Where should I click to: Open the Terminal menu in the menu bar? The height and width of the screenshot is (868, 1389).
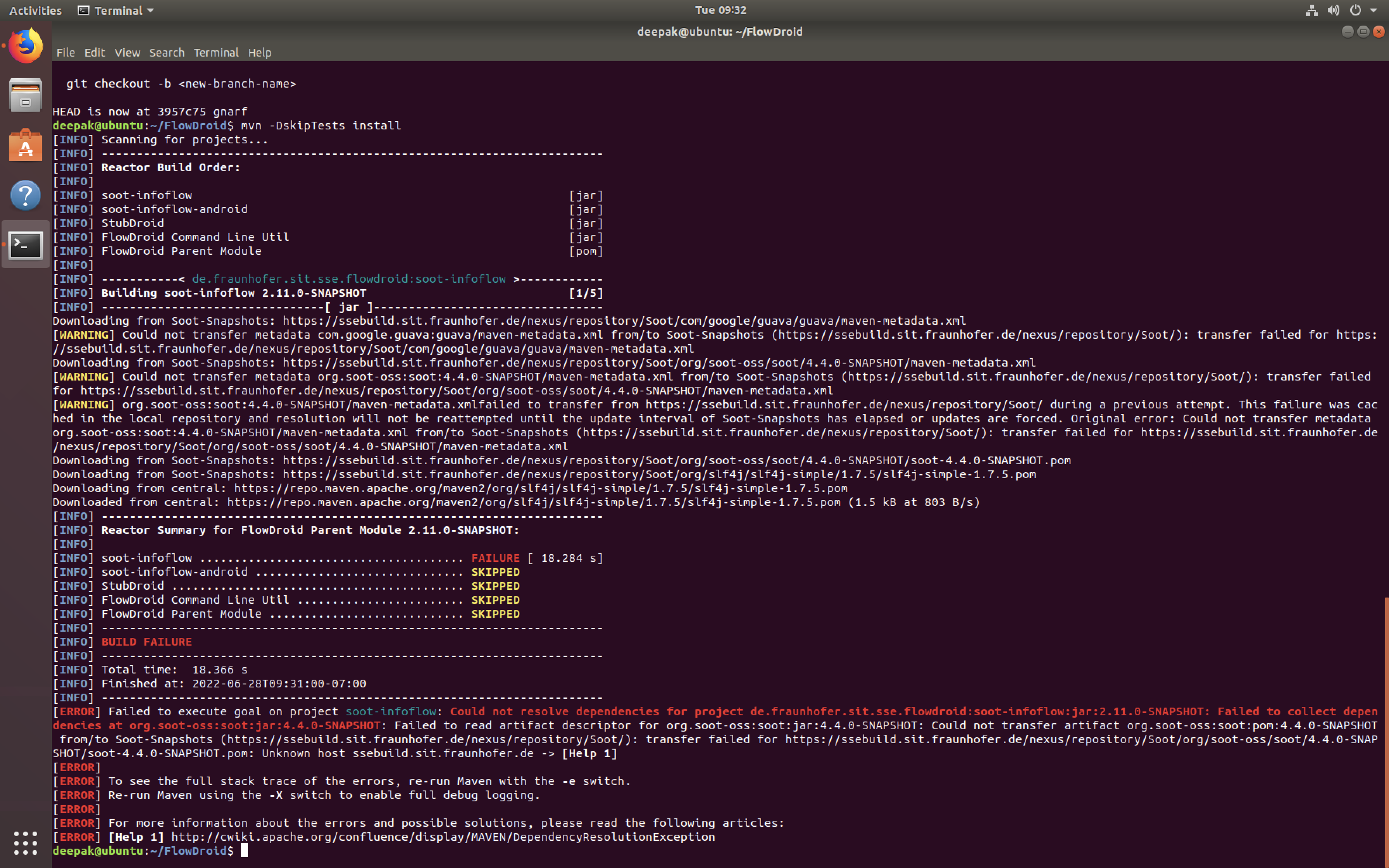(216, 52)
